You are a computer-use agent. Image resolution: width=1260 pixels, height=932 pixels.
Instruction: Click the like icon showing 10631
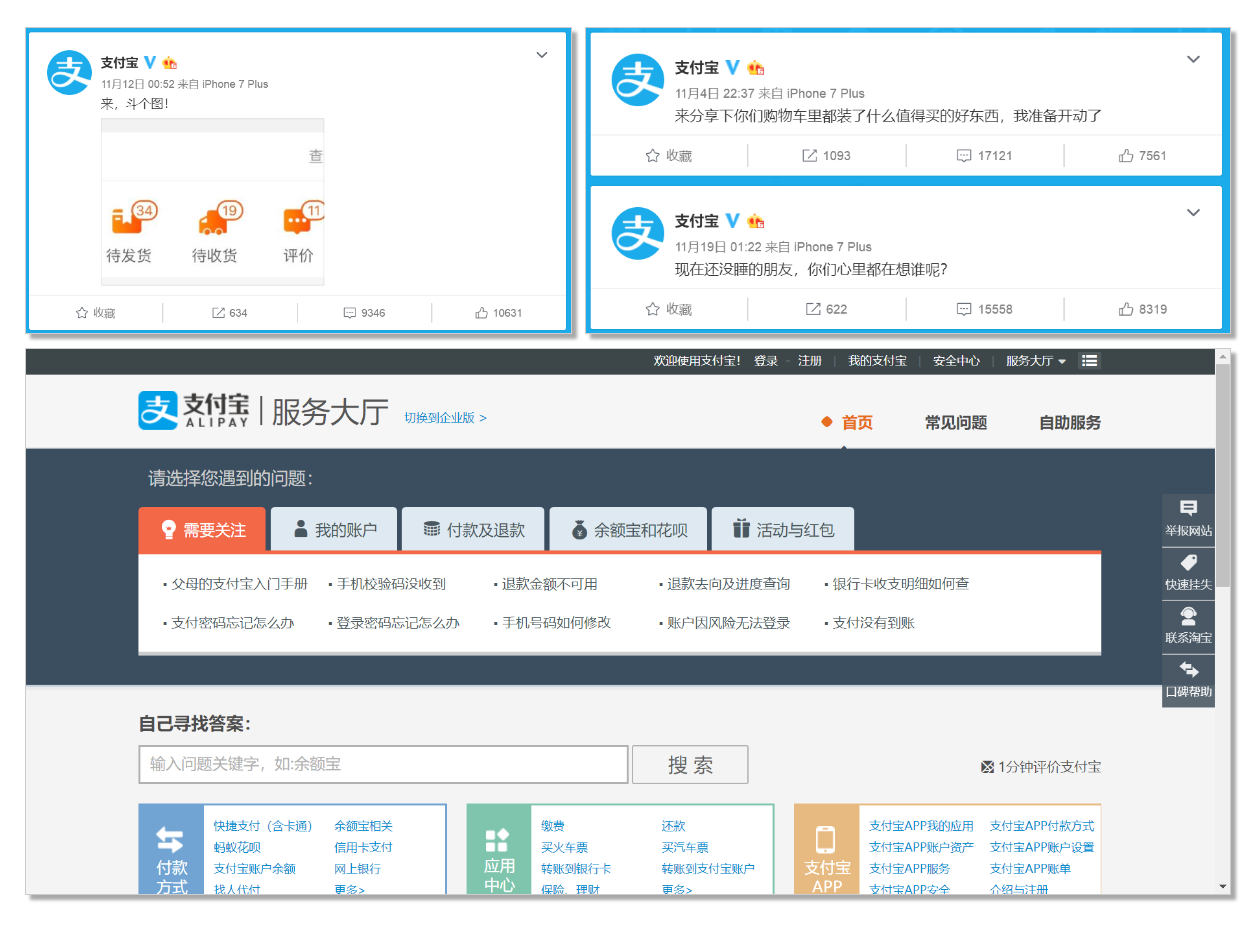(x=482, y=313)
